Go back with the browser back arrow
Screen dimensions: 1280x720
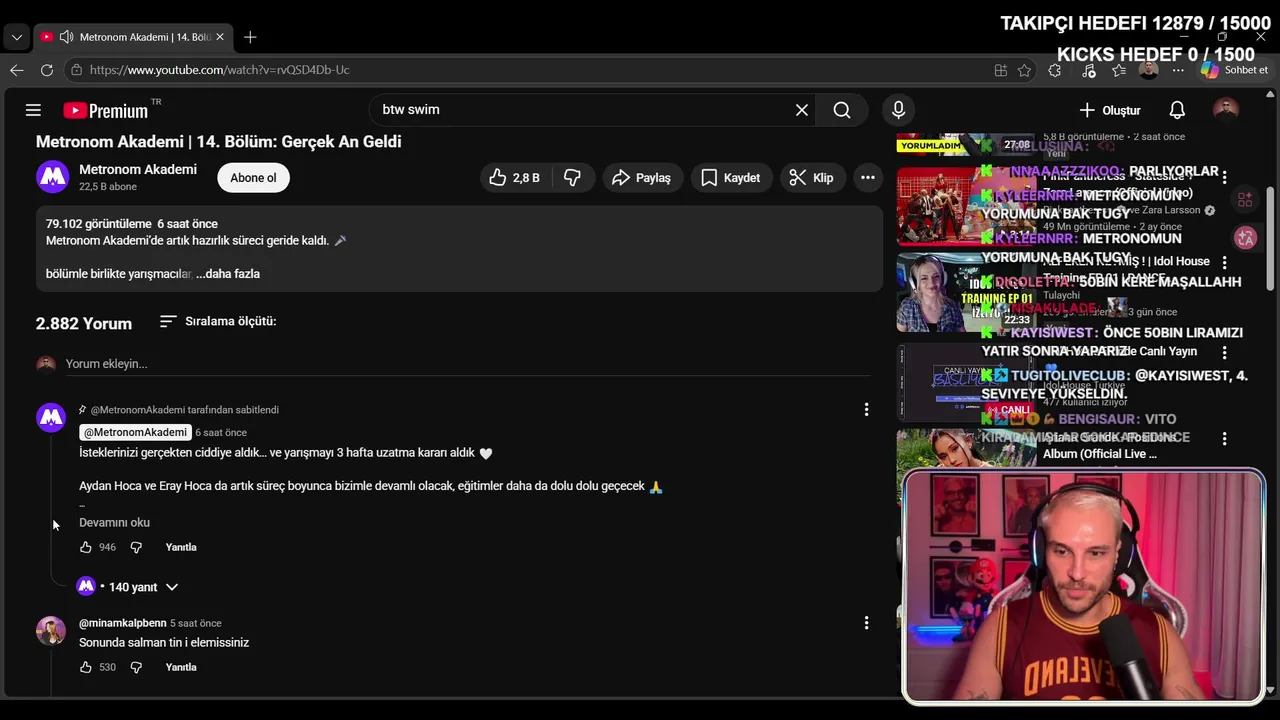[x=16, y=70]
